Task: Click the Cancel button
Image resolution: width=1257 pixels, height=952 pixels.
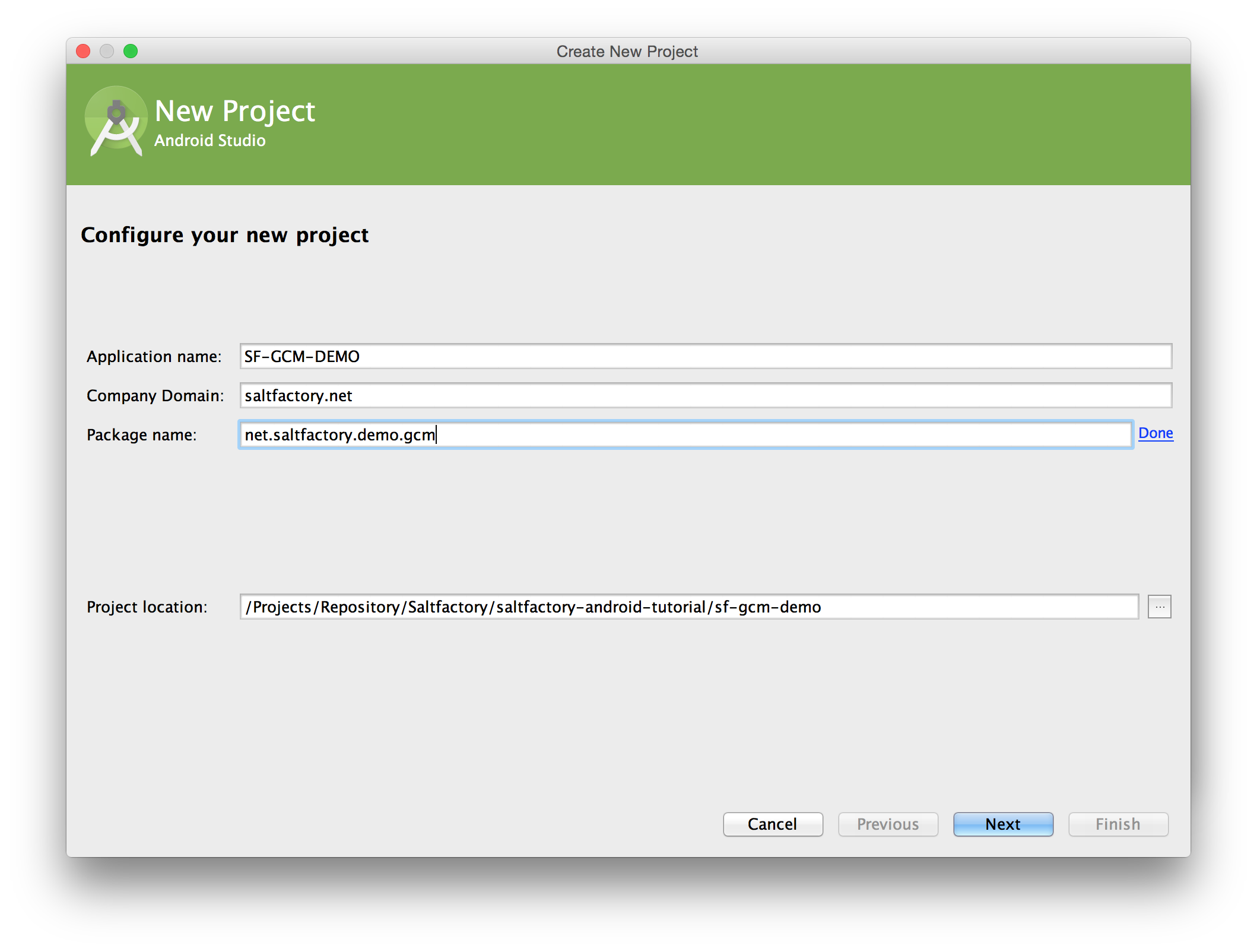Action: [773, 824]
